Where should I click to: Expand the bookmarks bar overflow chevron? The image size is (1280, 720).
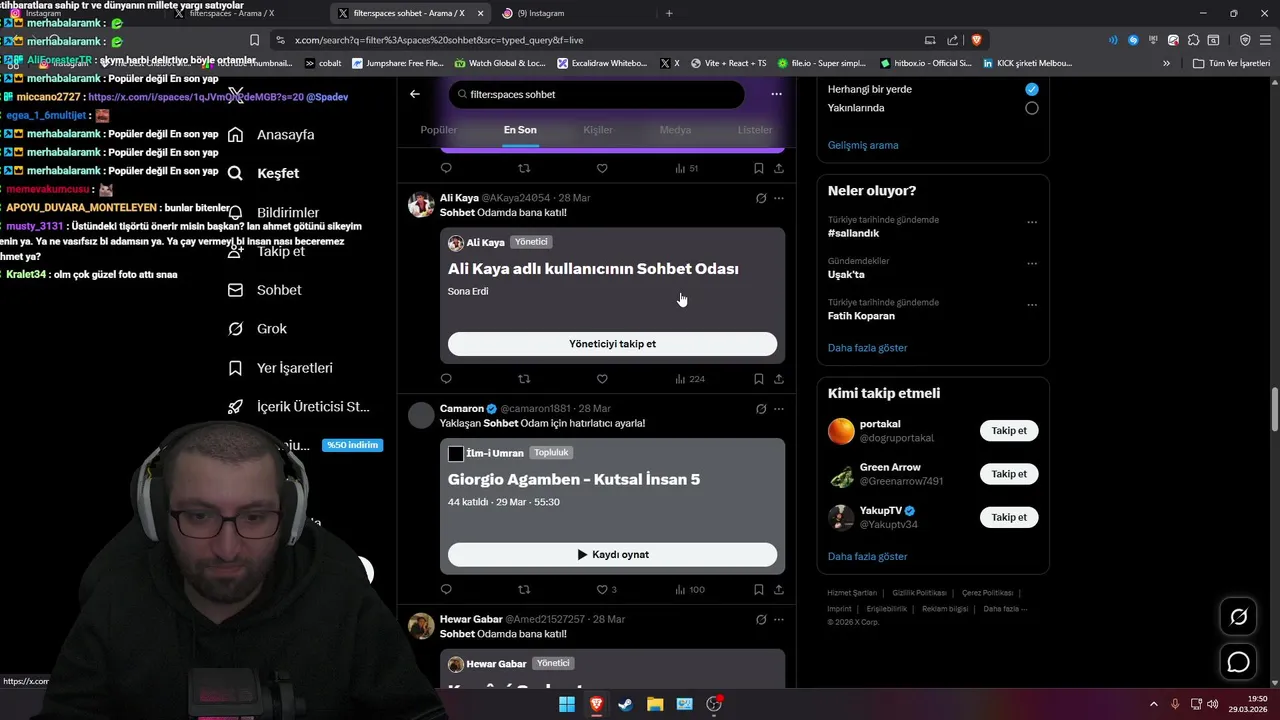coord(1166,63)
